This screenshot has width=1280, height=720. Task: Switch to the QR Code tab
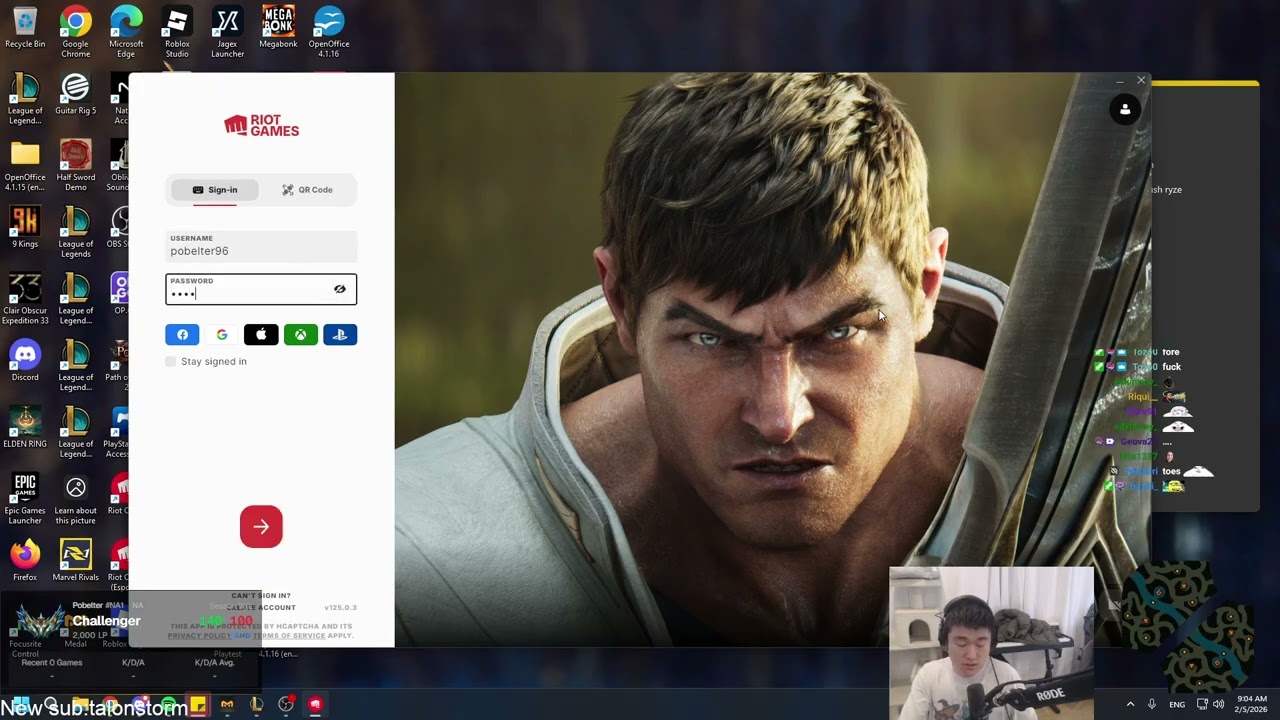[307, 190]
